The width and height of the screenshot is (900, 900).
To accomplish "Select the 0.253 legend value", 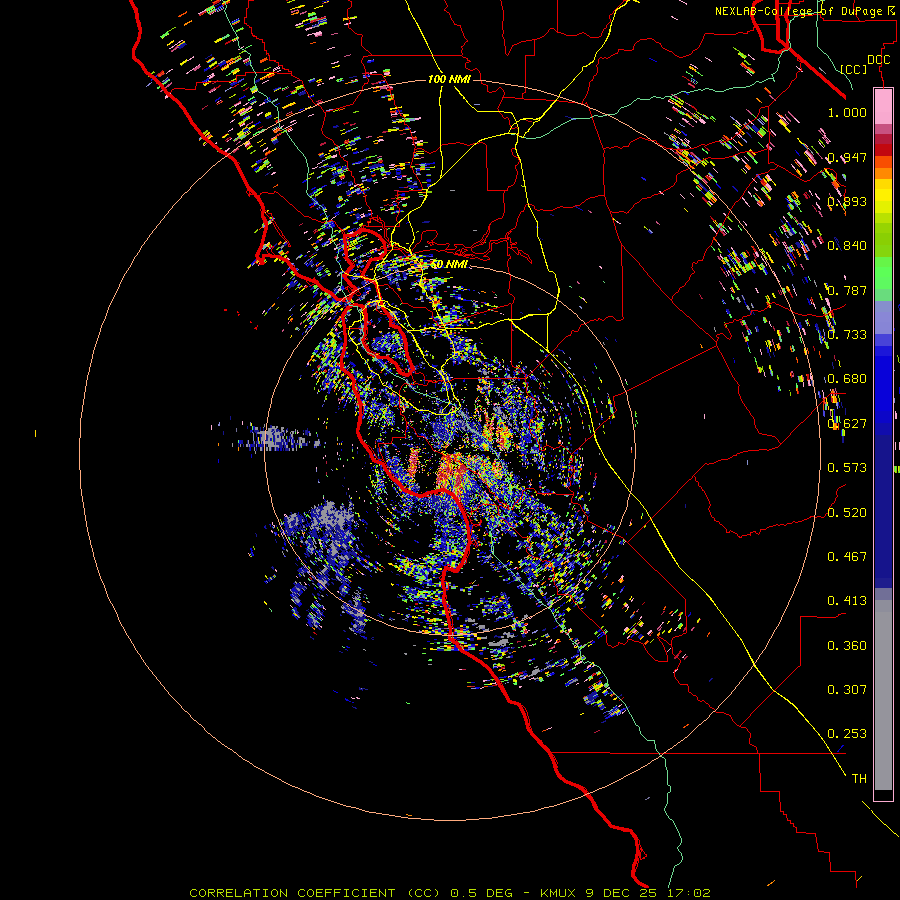I will click(847, 734).
